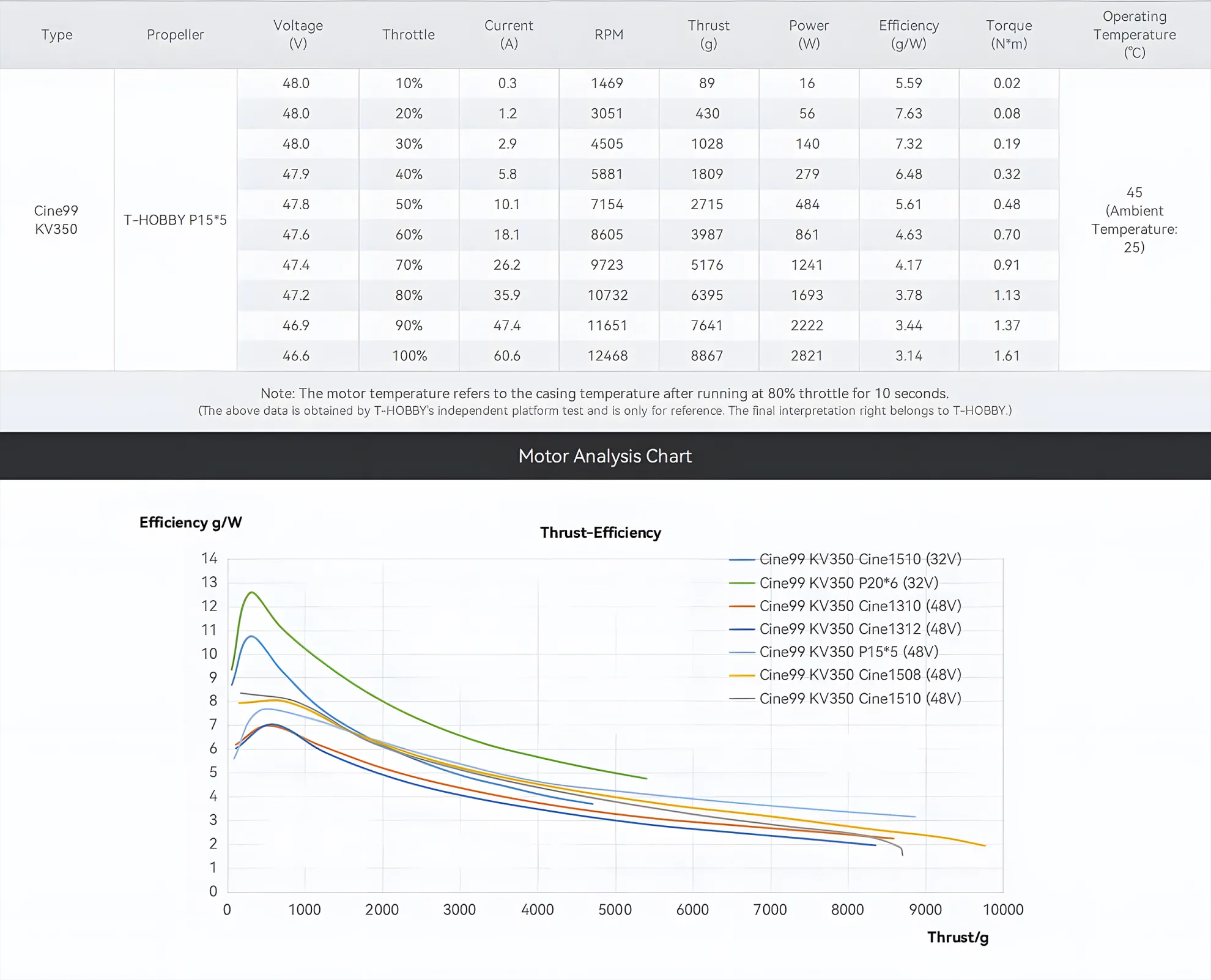Click the note about 80% throttle casing temperature
This screenshot has height=980, width=1211.
pyautogui.click(x=605, y=393)
